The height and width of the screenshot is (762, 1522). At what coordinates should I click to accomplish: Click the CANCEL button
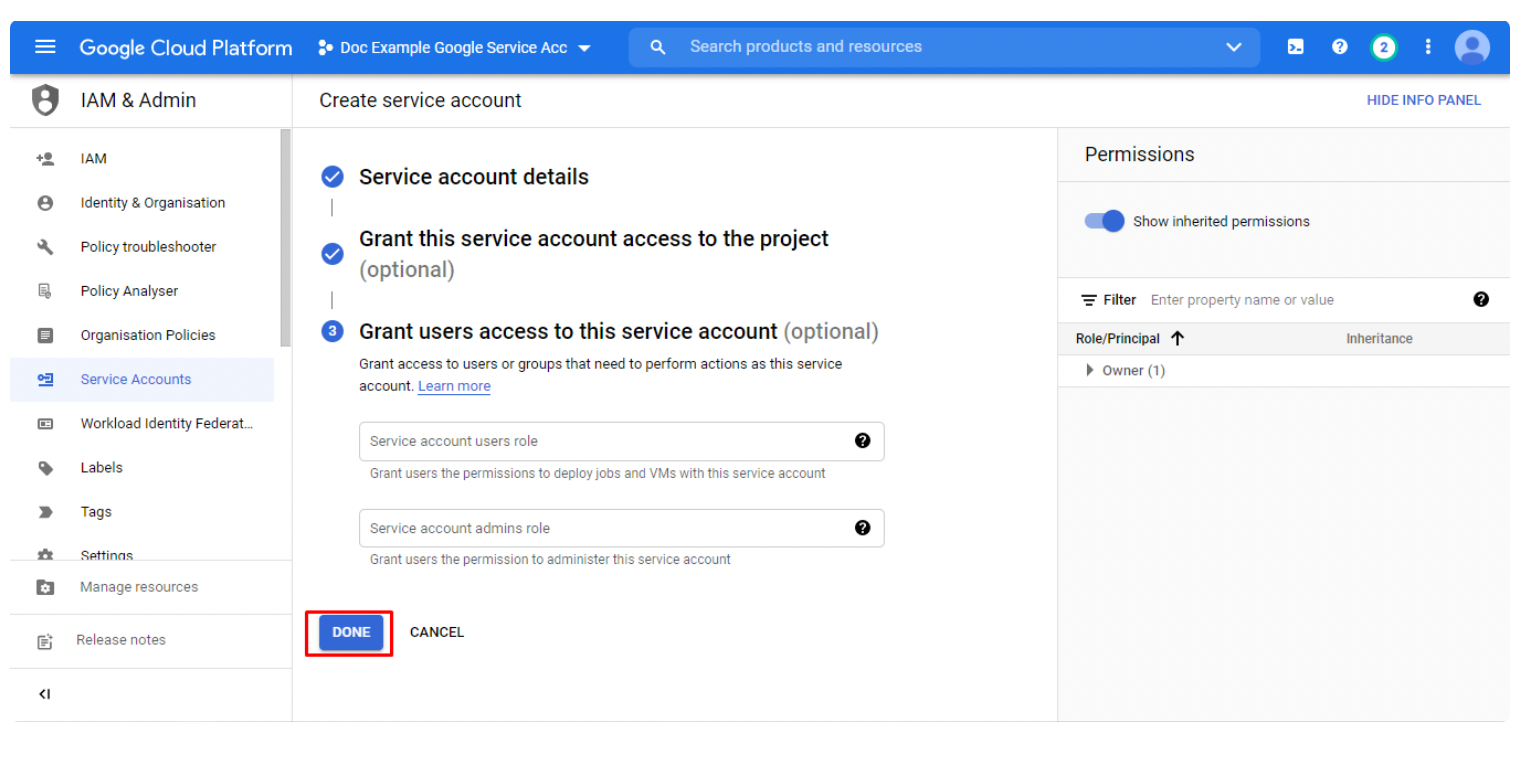(437, 632)
